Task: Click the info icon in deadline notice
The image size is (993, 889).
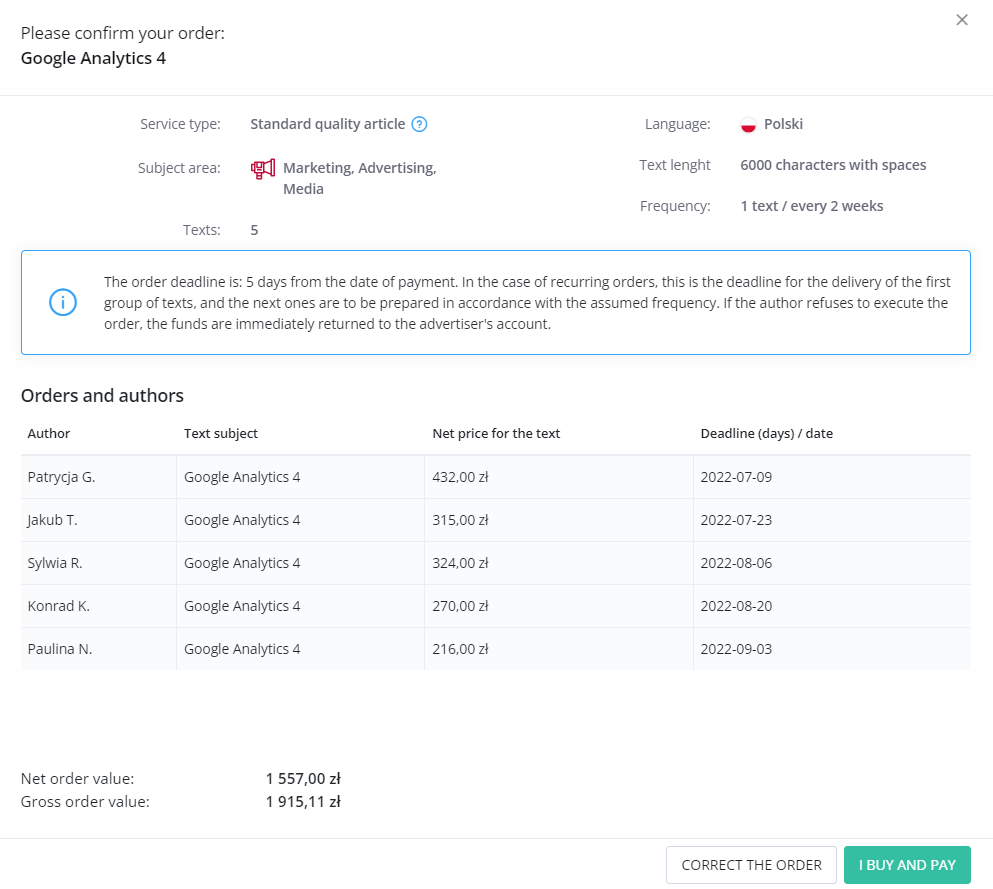Action: (63, 302)
